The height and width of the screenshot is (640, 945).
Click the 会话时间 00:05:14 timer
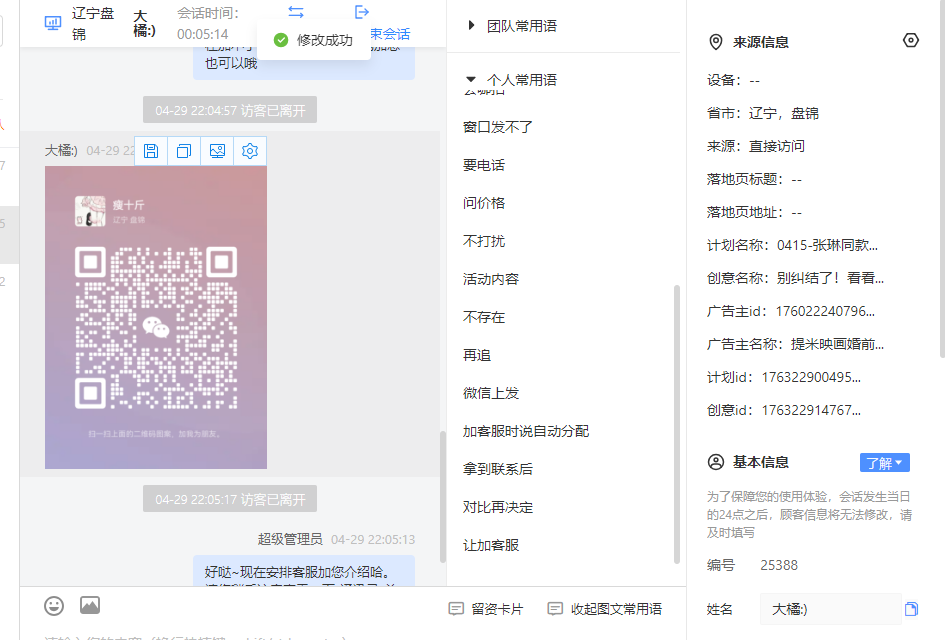(x=208, y=24)
